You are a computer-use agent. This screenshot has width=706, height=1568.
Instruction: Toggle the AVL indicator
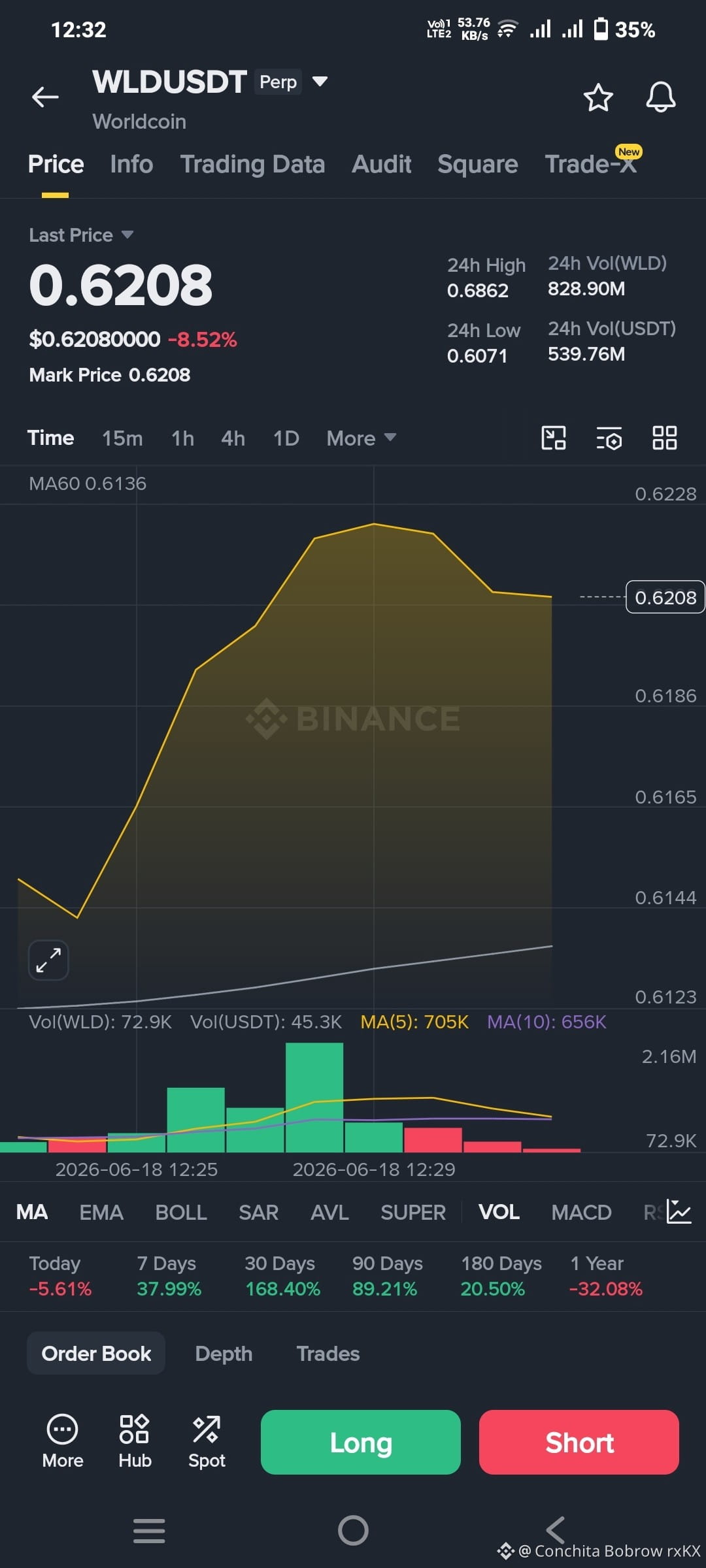[329, 1212]
